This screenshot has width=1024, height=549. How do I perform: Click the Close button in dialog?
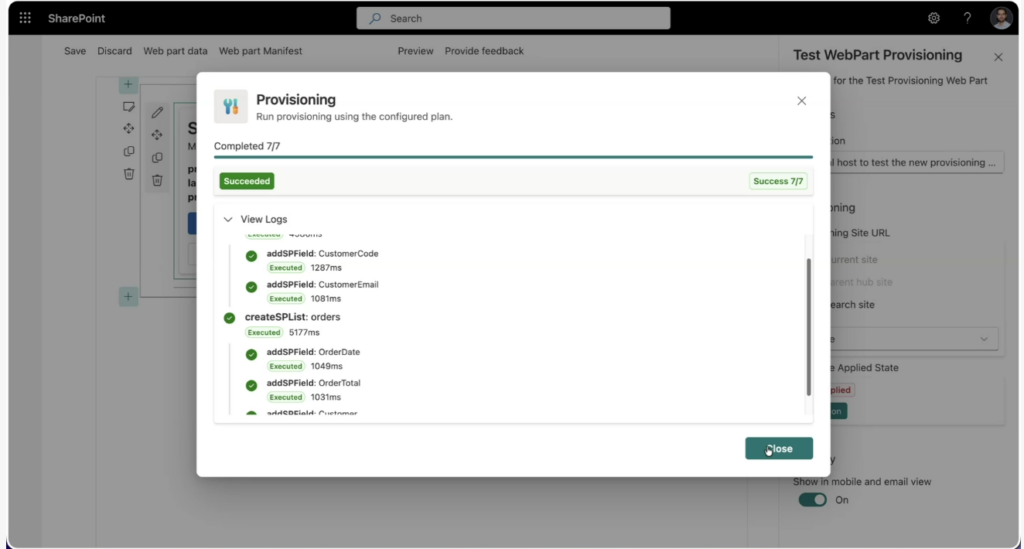tap(778, 448)
